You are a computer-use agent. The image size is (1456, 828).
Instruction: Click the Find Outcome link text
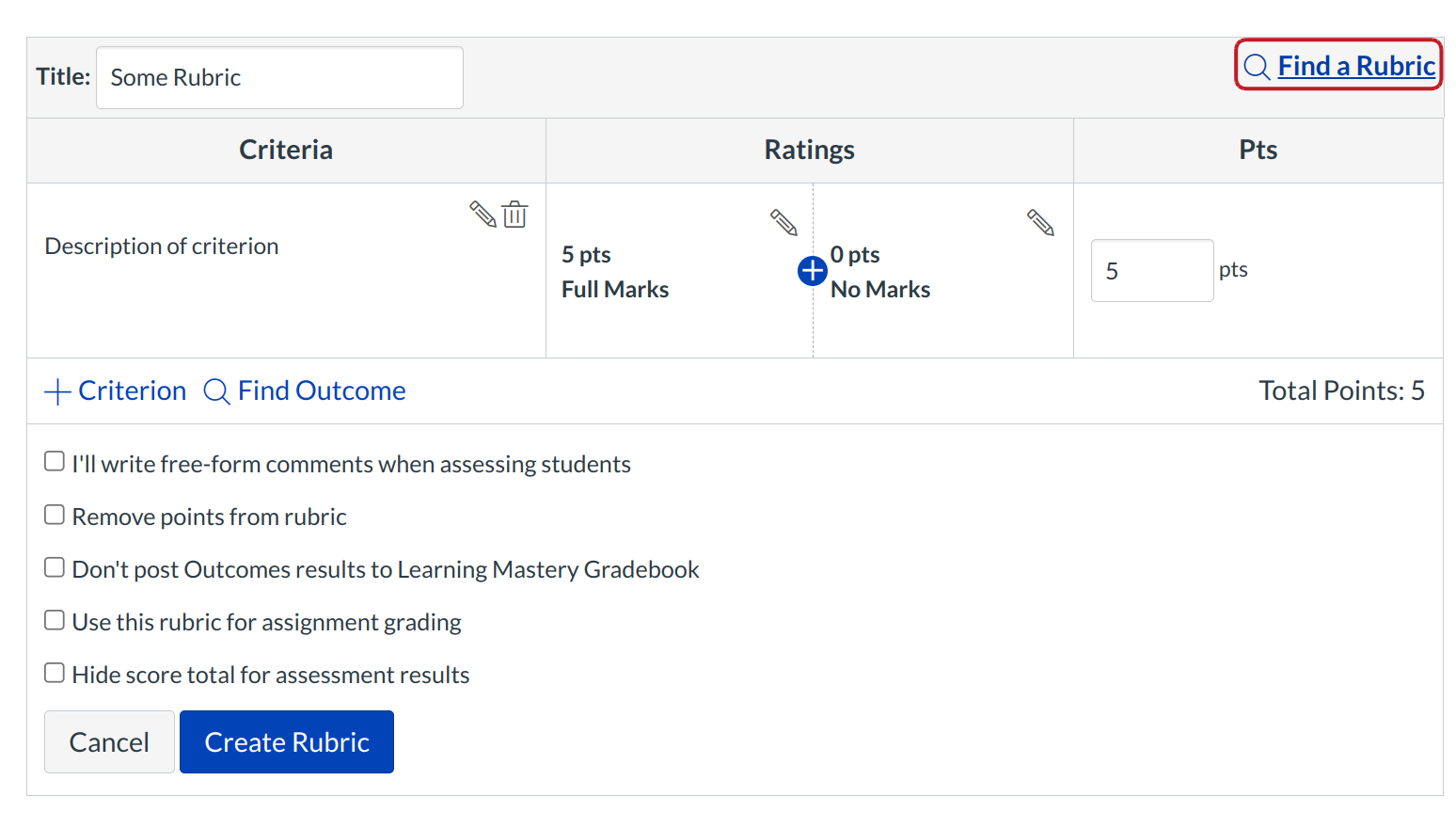click(322, 390)
